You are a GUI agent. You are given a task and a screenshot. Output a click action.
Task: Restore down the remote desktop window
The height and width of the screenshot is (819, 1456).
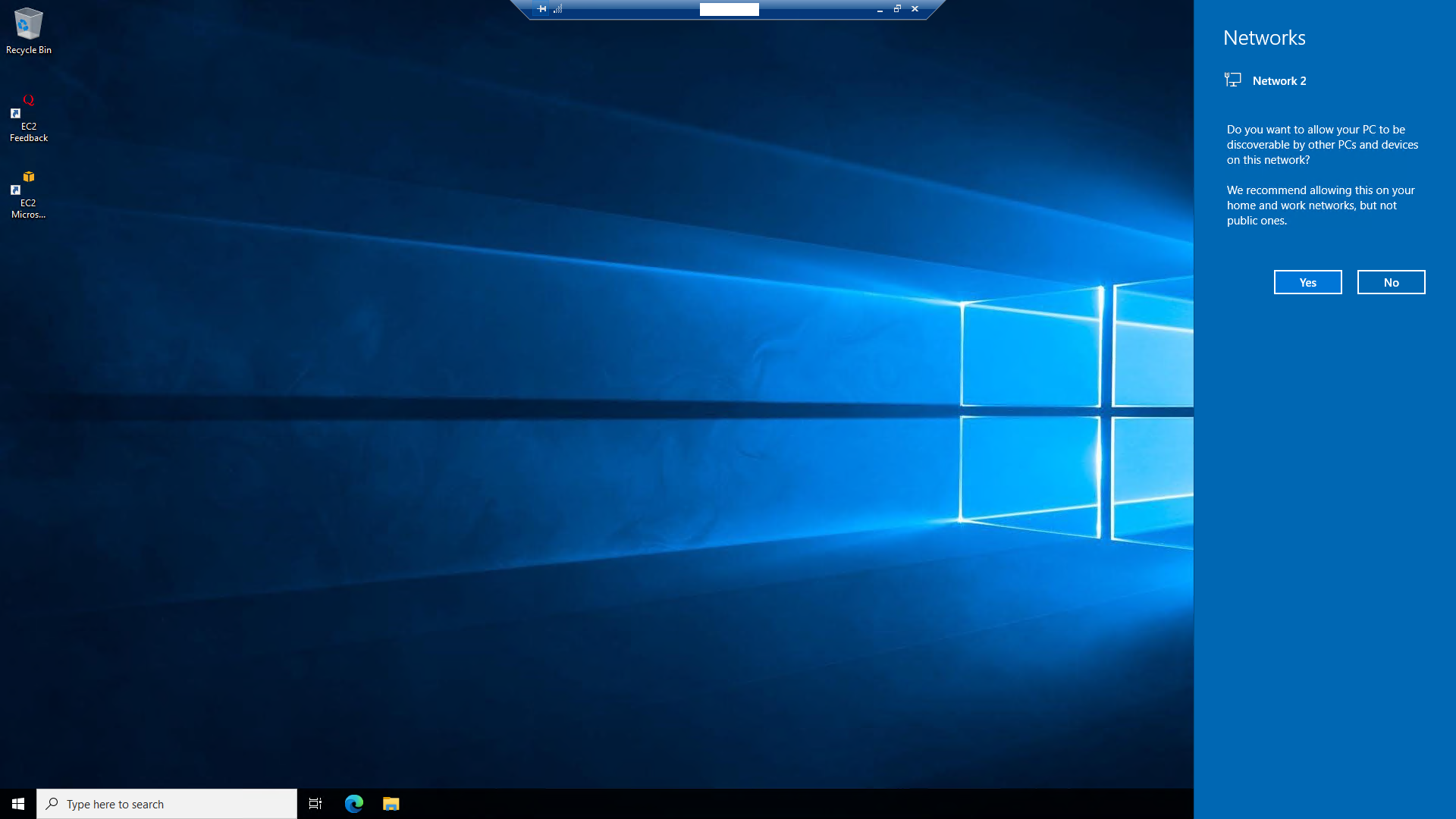pyautogui.click(x=897, y=9)
